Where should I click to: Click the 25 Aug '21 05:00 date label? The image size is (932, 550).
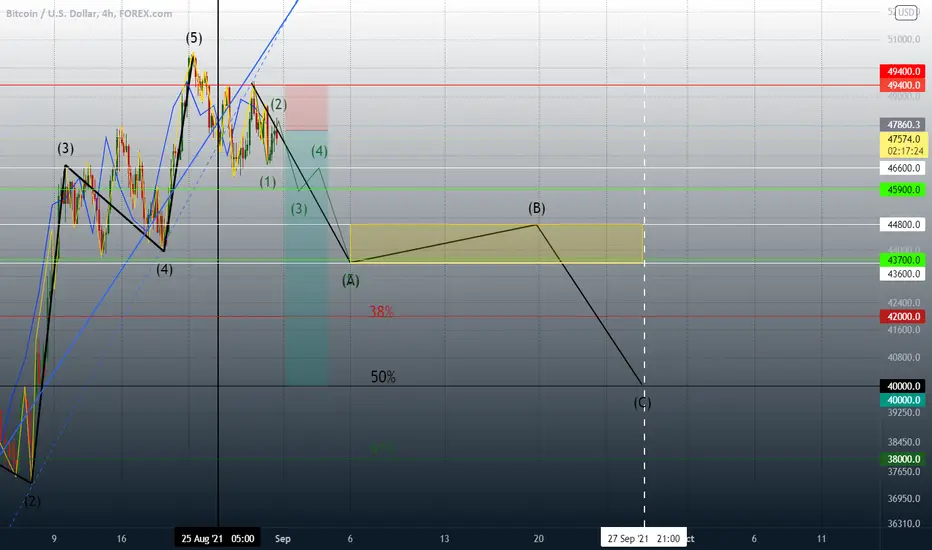coord(218,539)
